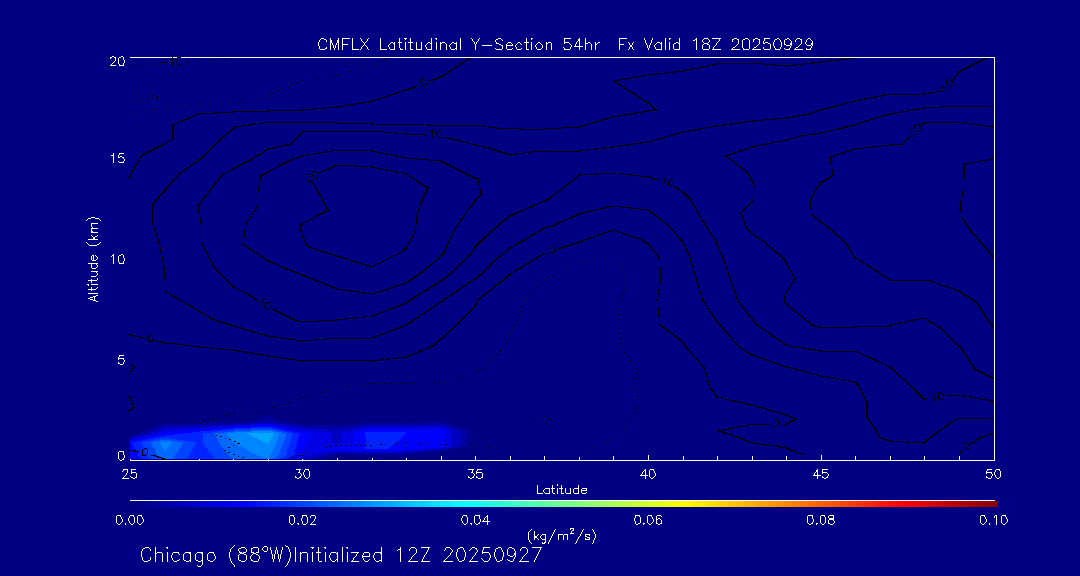Select the colorbar value 0.04
1080x576 pixels.
point(475,520)
